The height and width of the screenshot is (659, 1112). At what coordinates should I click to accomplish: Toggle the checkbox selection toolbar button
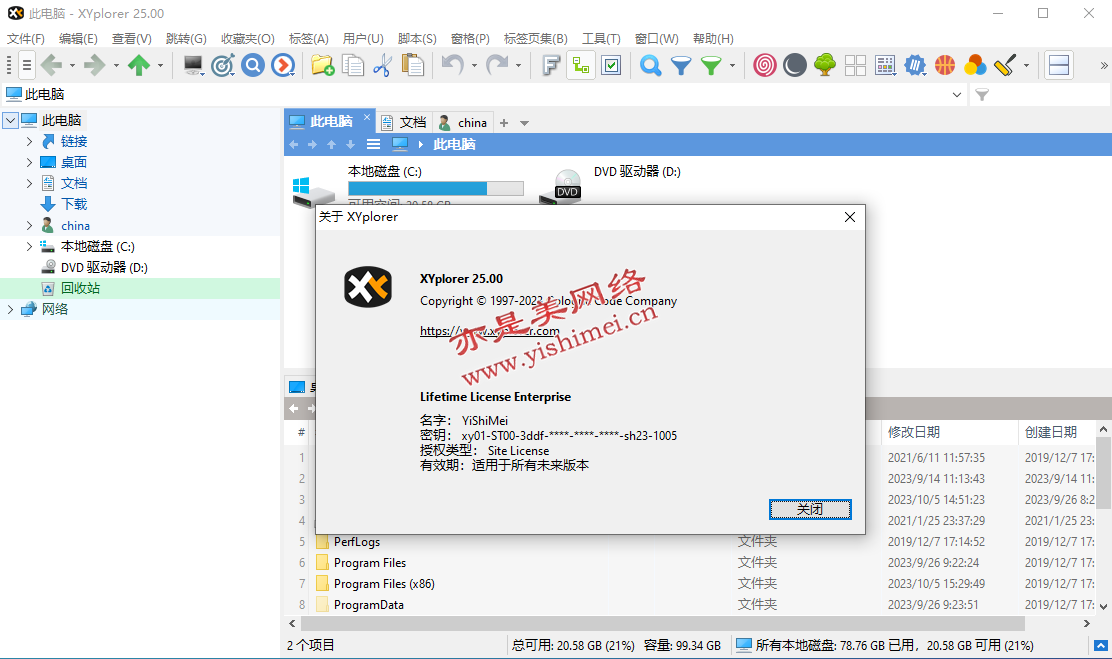pos(611,65)
